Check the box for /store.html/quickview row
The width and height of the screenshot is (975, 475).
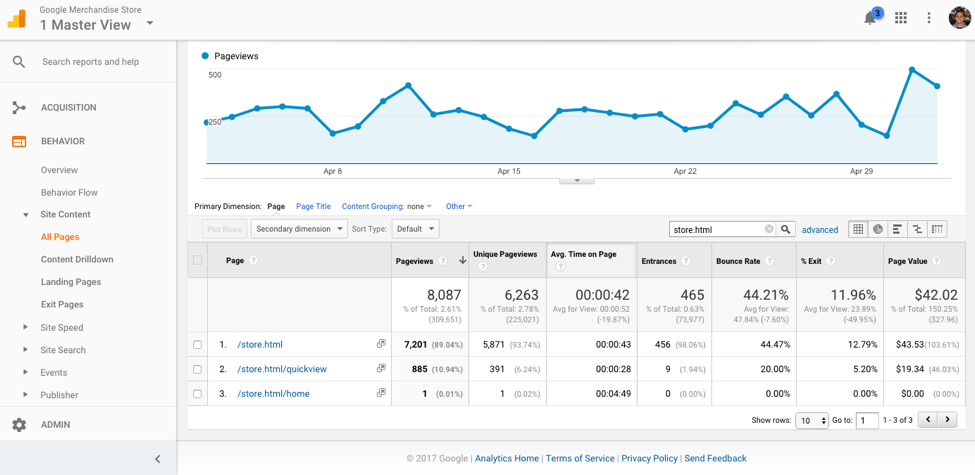pos(198,369)
